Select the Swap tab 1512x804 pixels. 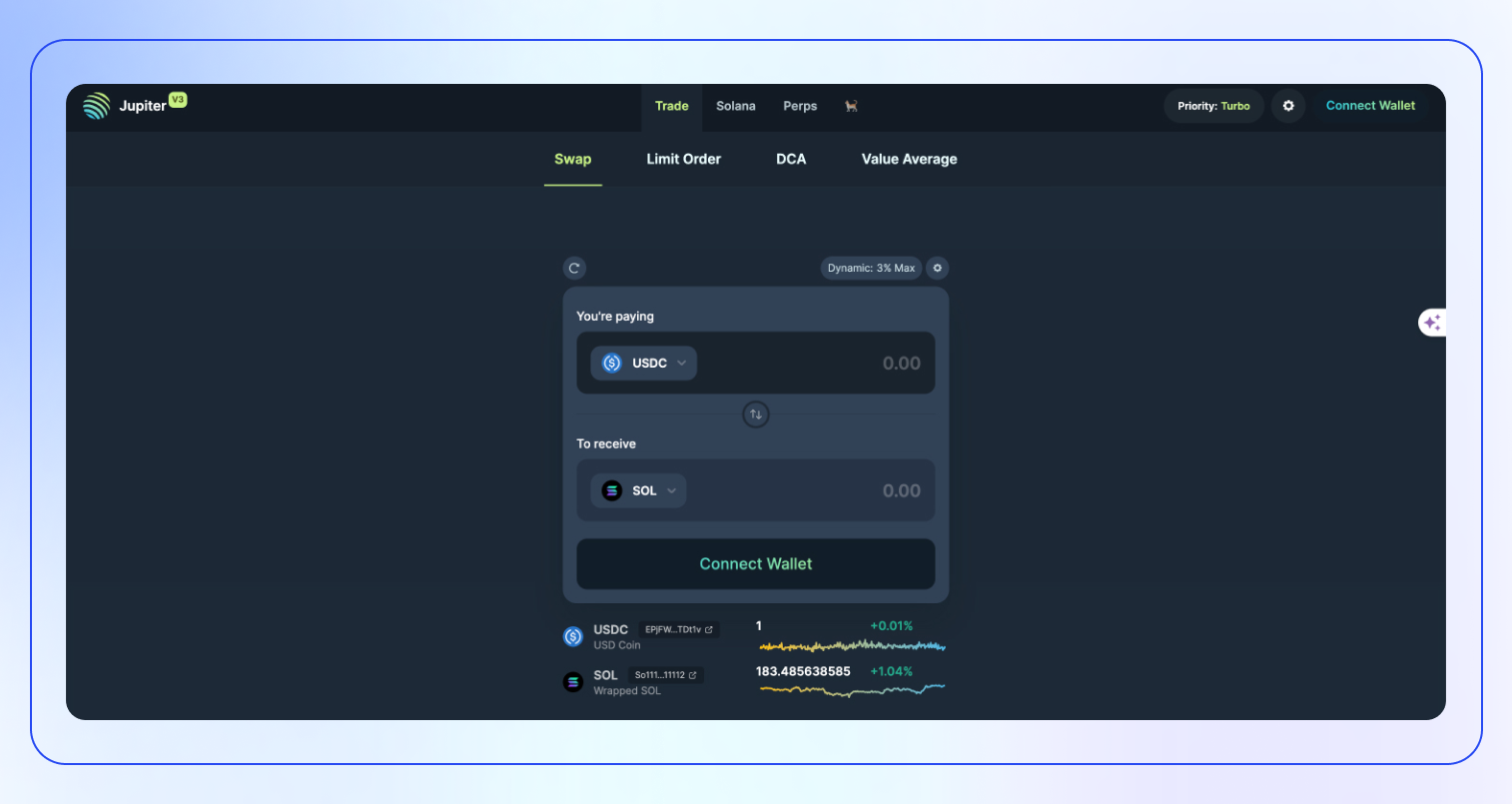point(573,159)
